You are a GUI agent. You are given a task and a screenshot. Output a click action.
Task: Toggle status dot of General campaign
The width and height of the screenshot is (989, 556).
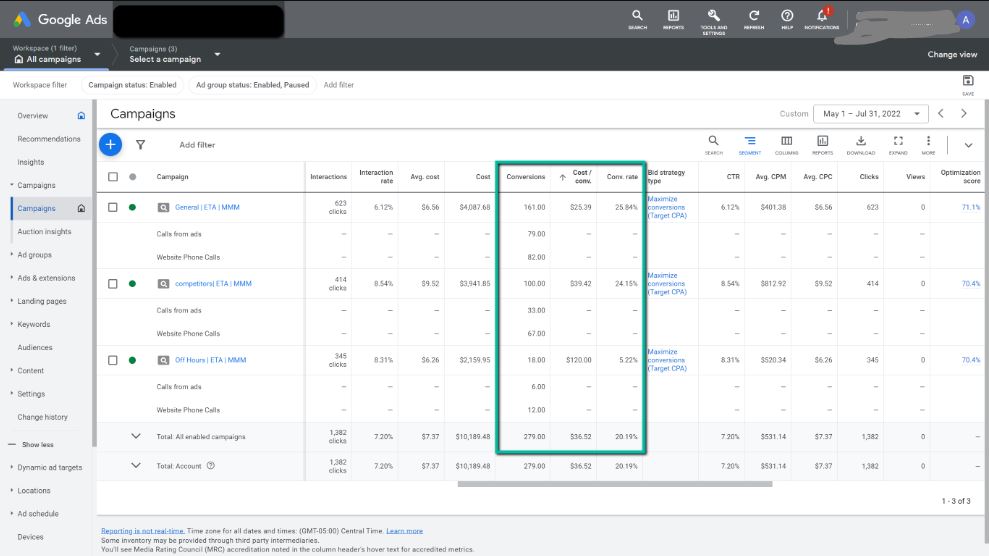(132, 207)
